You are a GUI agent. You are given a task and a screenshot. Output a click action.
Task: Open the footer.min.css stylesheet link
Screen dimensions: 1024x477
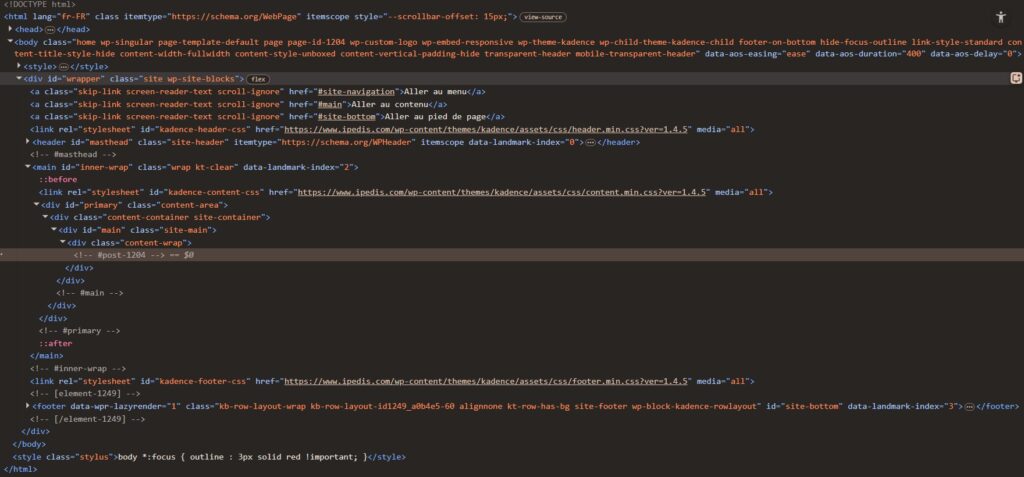coord(488,381)
